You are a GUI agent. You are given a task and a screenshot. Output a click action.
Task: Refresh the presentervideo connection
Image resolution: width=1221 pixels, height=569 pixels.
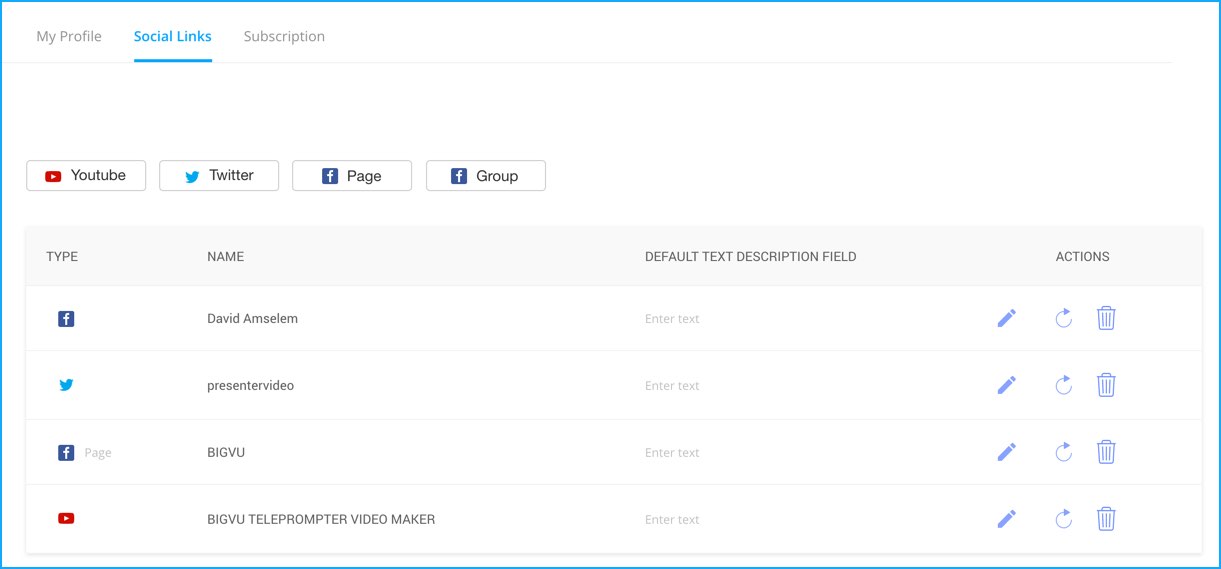[1064, 385]
